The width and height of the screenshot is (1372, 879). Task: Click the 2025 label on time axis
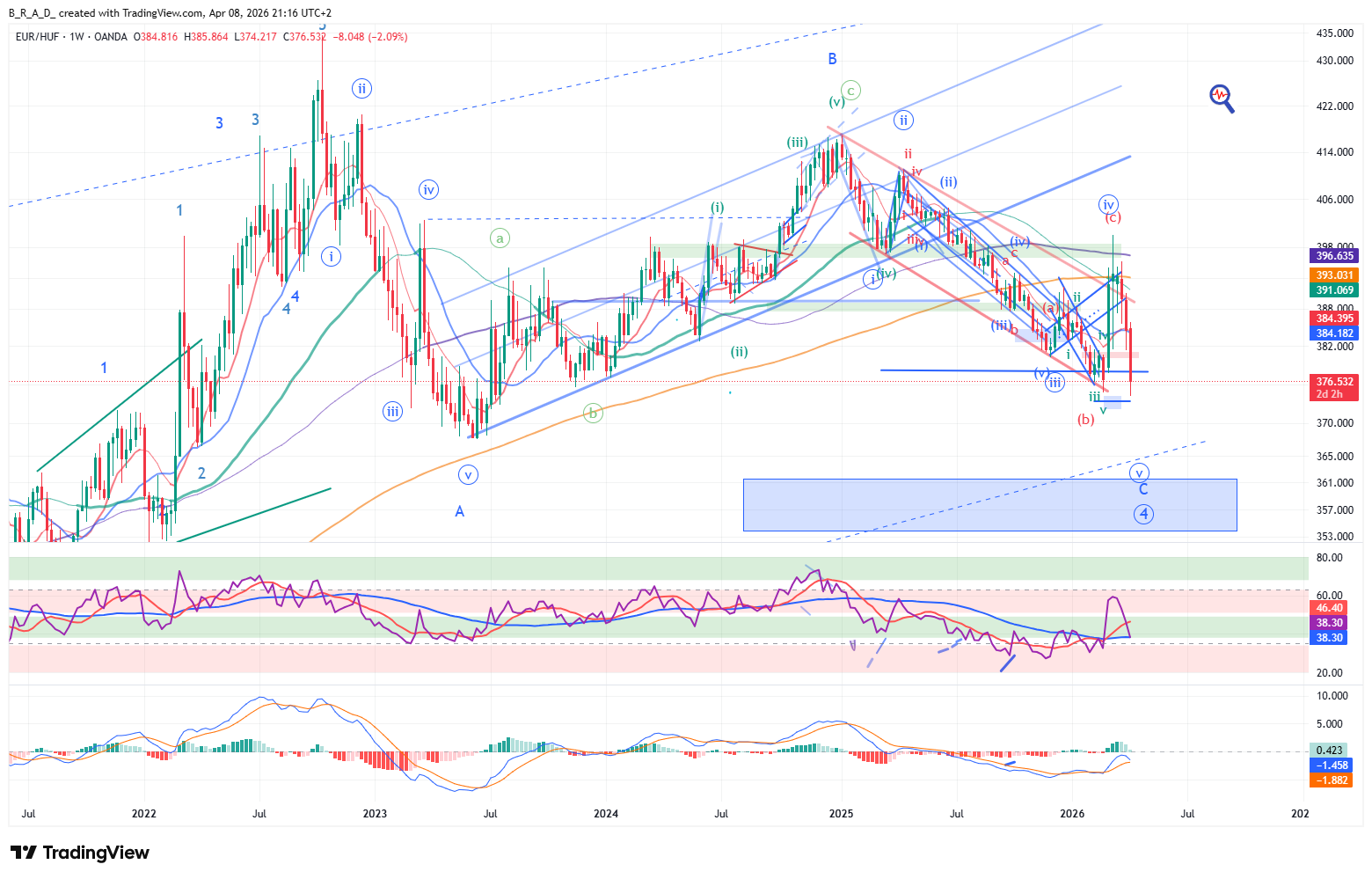[x=842, y=813]
